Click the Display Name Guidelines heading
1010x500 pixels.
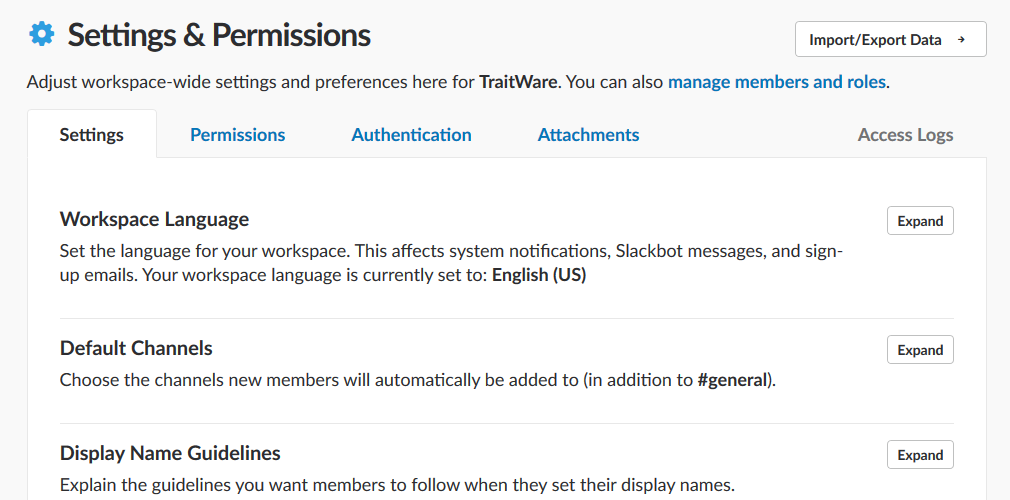170,454
